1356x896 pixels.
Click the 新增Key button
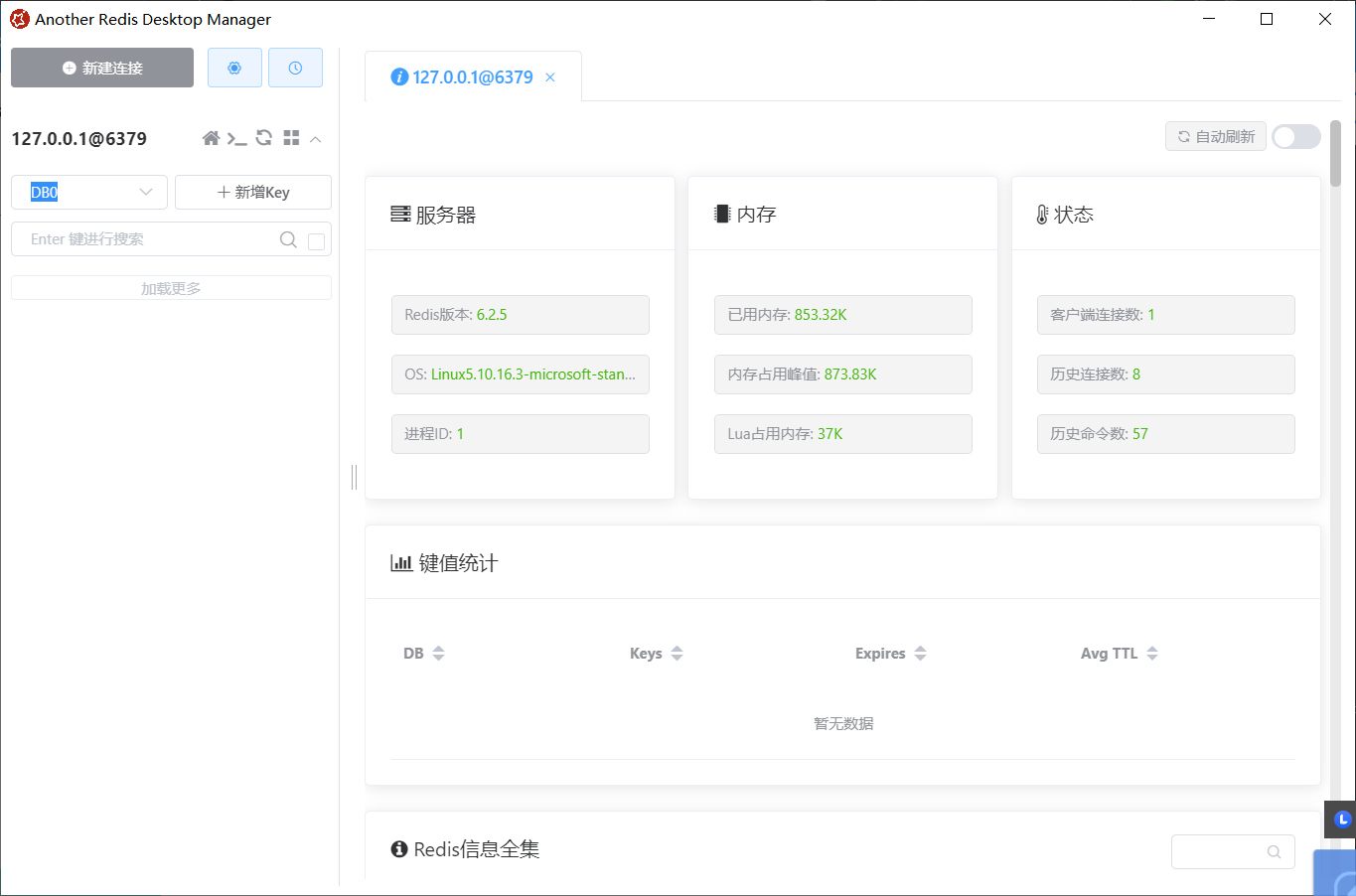tap(253, 193)
